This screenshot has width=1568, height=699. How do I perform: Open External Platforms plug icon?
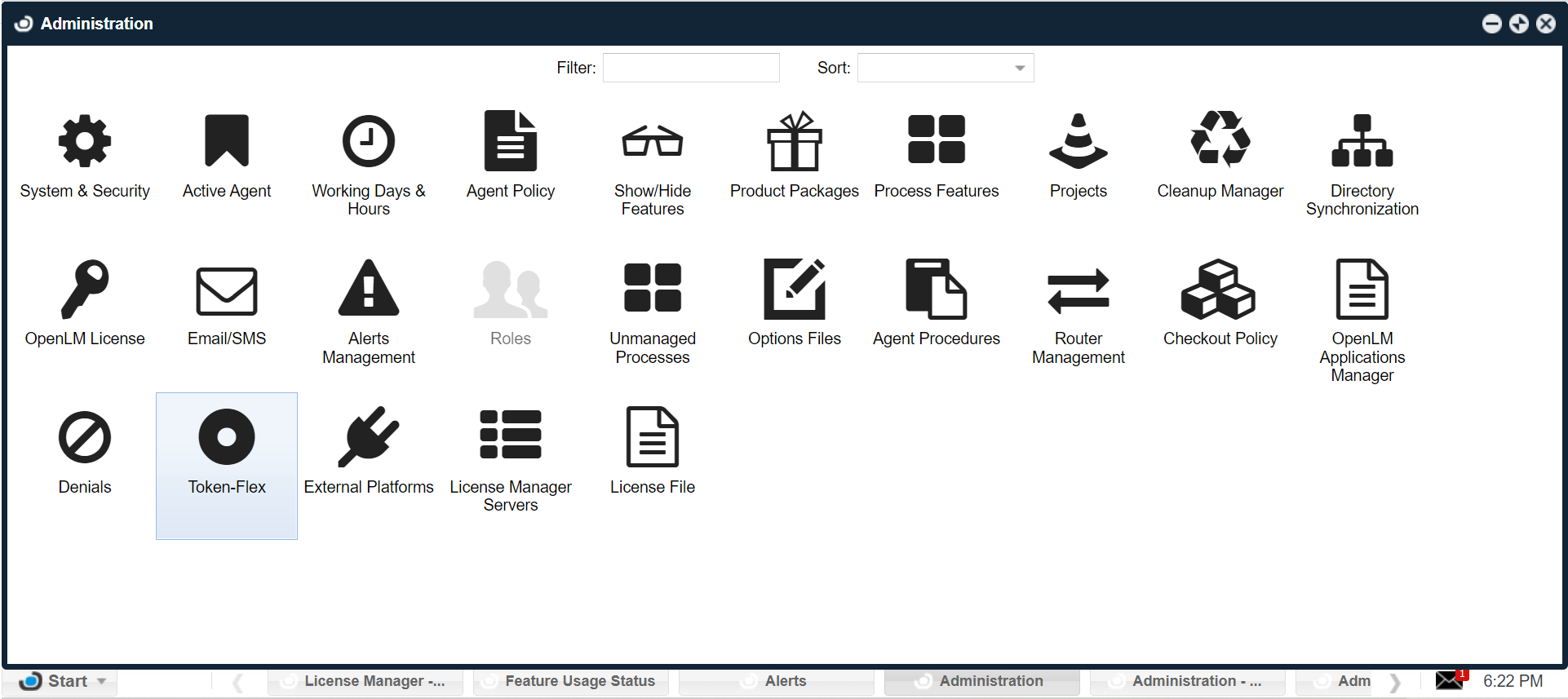click(x=369, y=438)
